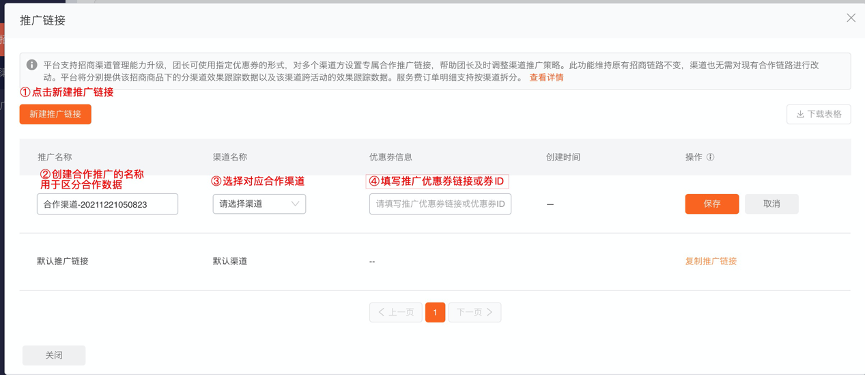The height and width of the screenshot is (375, 866).
Task: Click the 关闭 button at bottom
Action: point(54,355)
